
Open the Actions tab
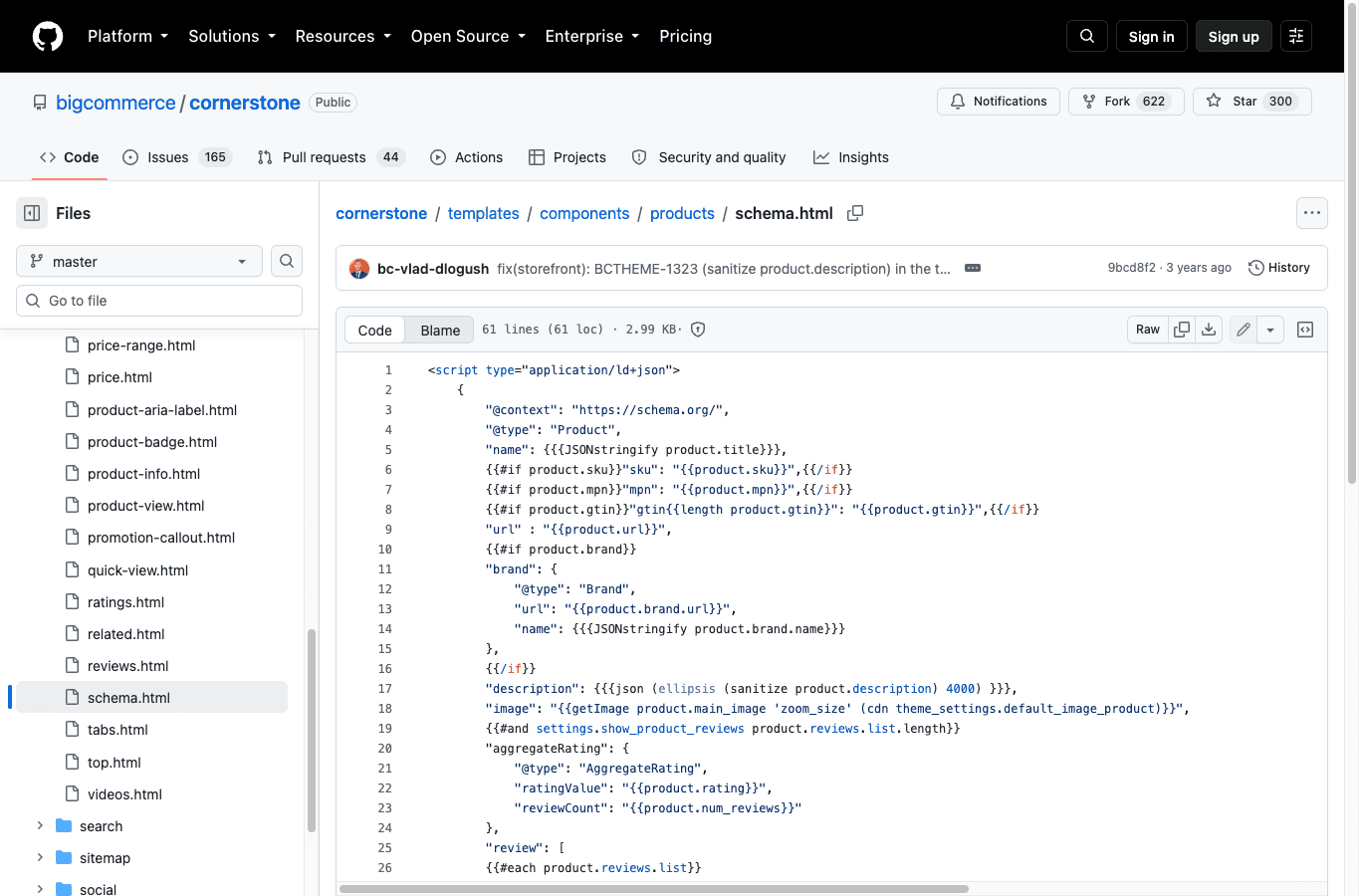pos(466,157)
